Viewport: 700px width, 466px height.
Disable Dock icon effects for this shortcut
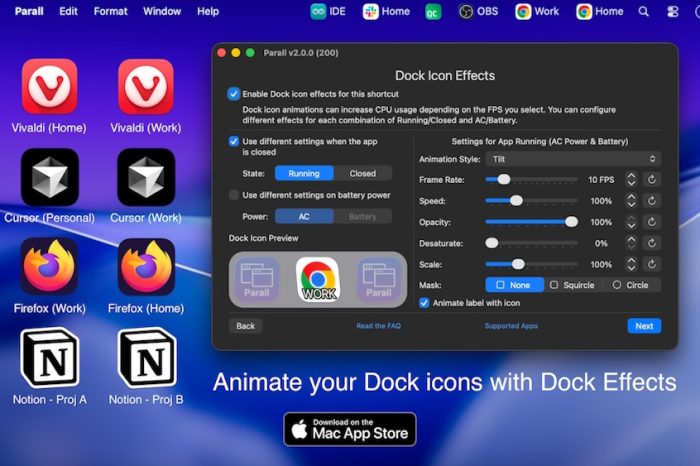tap(234, 94)
